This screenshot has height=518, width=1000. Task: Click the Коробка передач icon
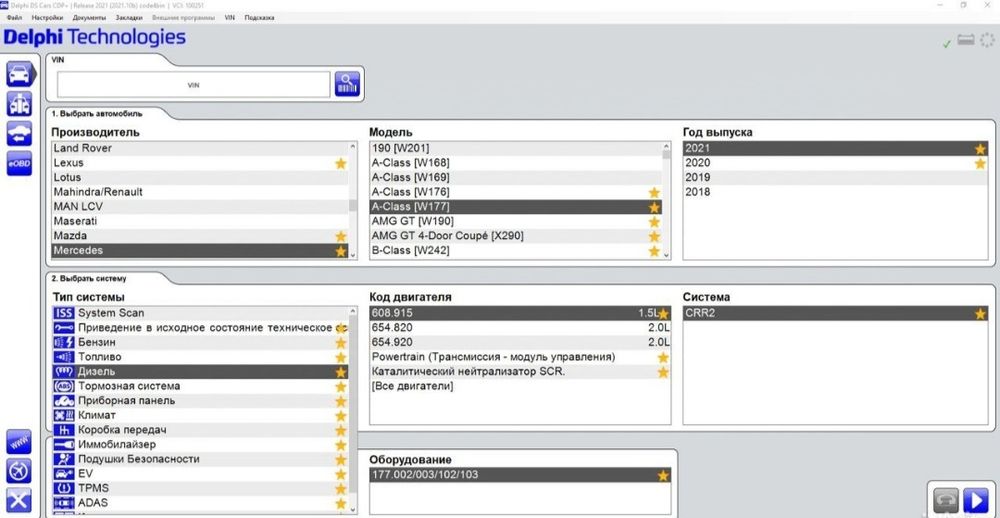[63, 431]
